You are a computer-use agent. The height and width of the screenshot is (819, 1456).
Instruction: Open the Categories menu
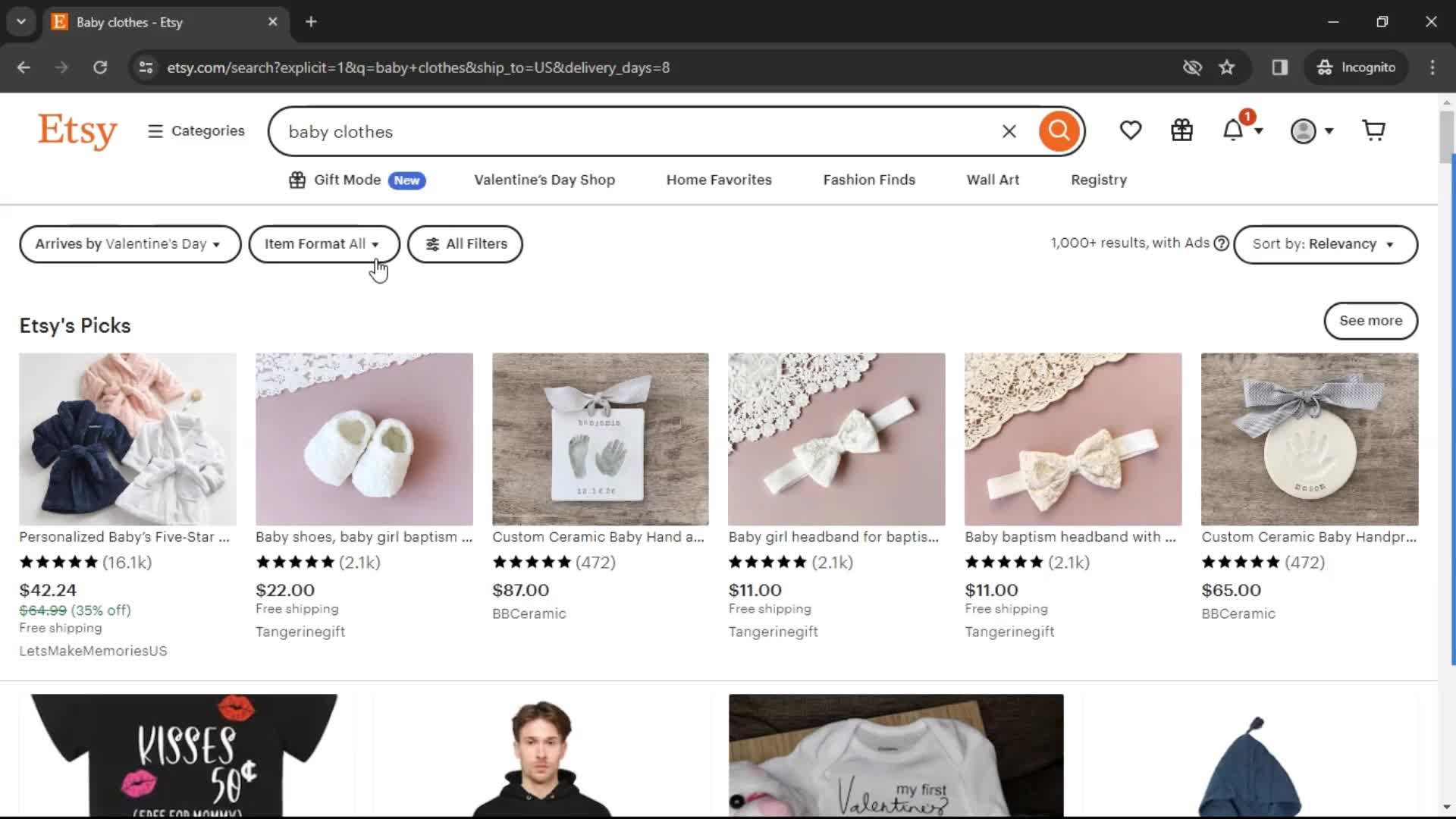[x=196, y=130]
